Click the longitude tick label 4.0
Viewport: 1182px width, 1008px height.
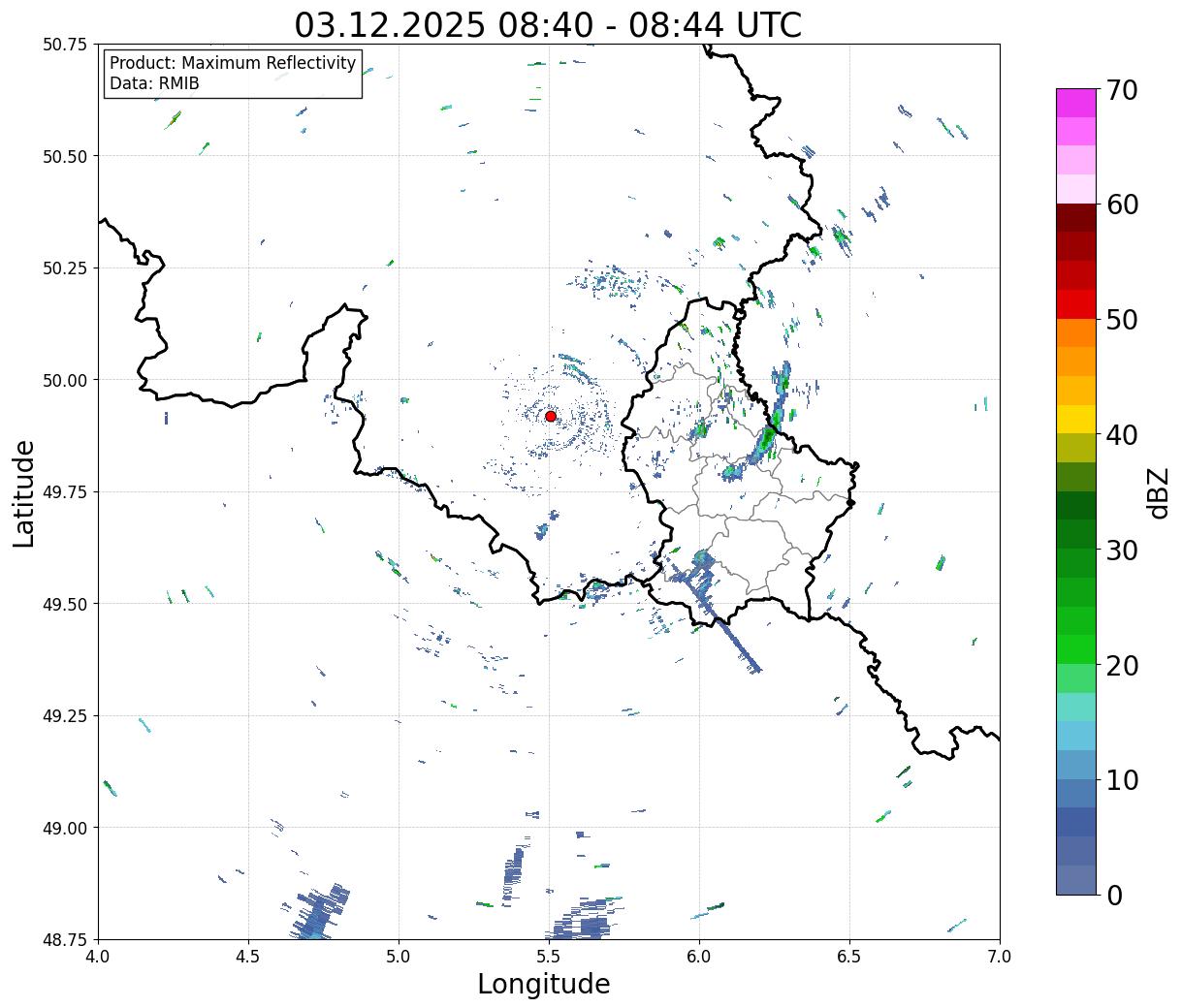pyautogui.click(x=98, y=957)
